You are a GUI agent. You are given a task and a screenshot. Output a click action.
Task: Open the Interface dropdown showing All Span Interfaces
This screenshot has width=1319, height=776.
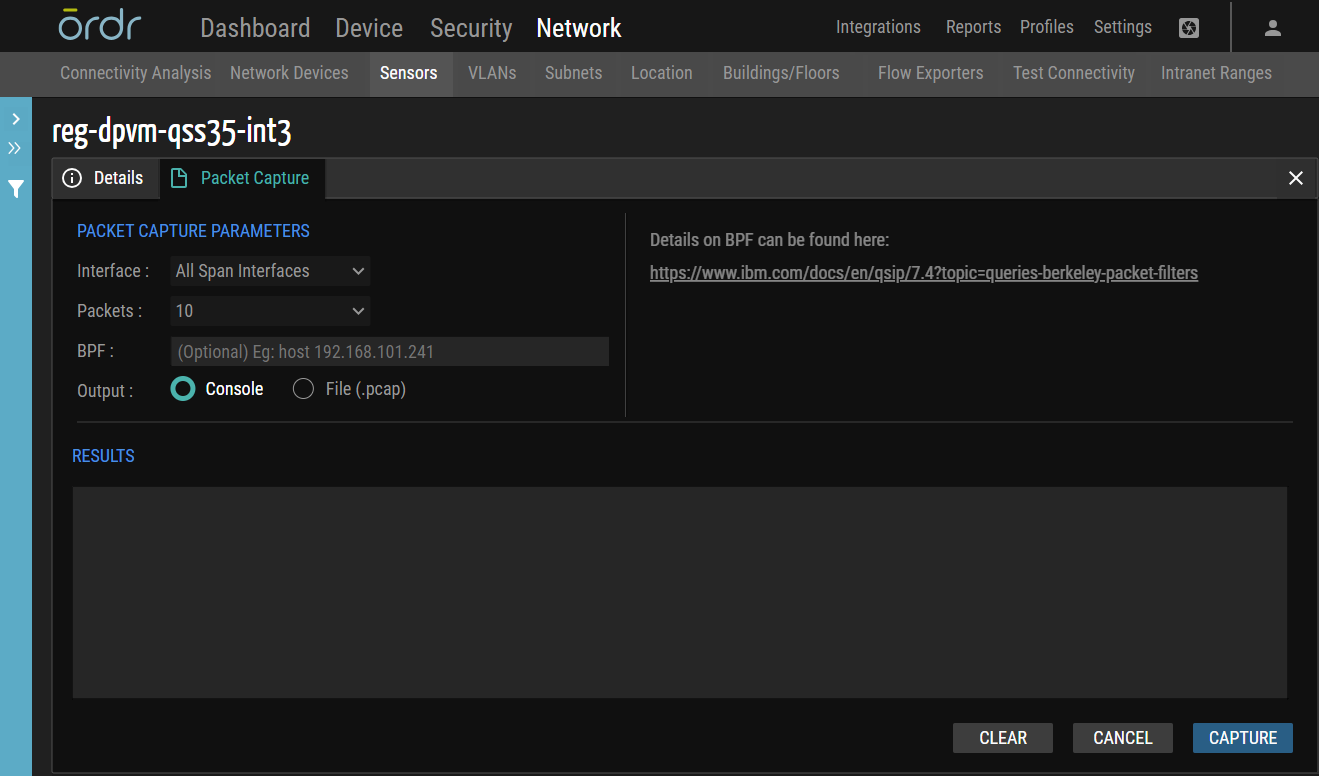pos(269,270)
